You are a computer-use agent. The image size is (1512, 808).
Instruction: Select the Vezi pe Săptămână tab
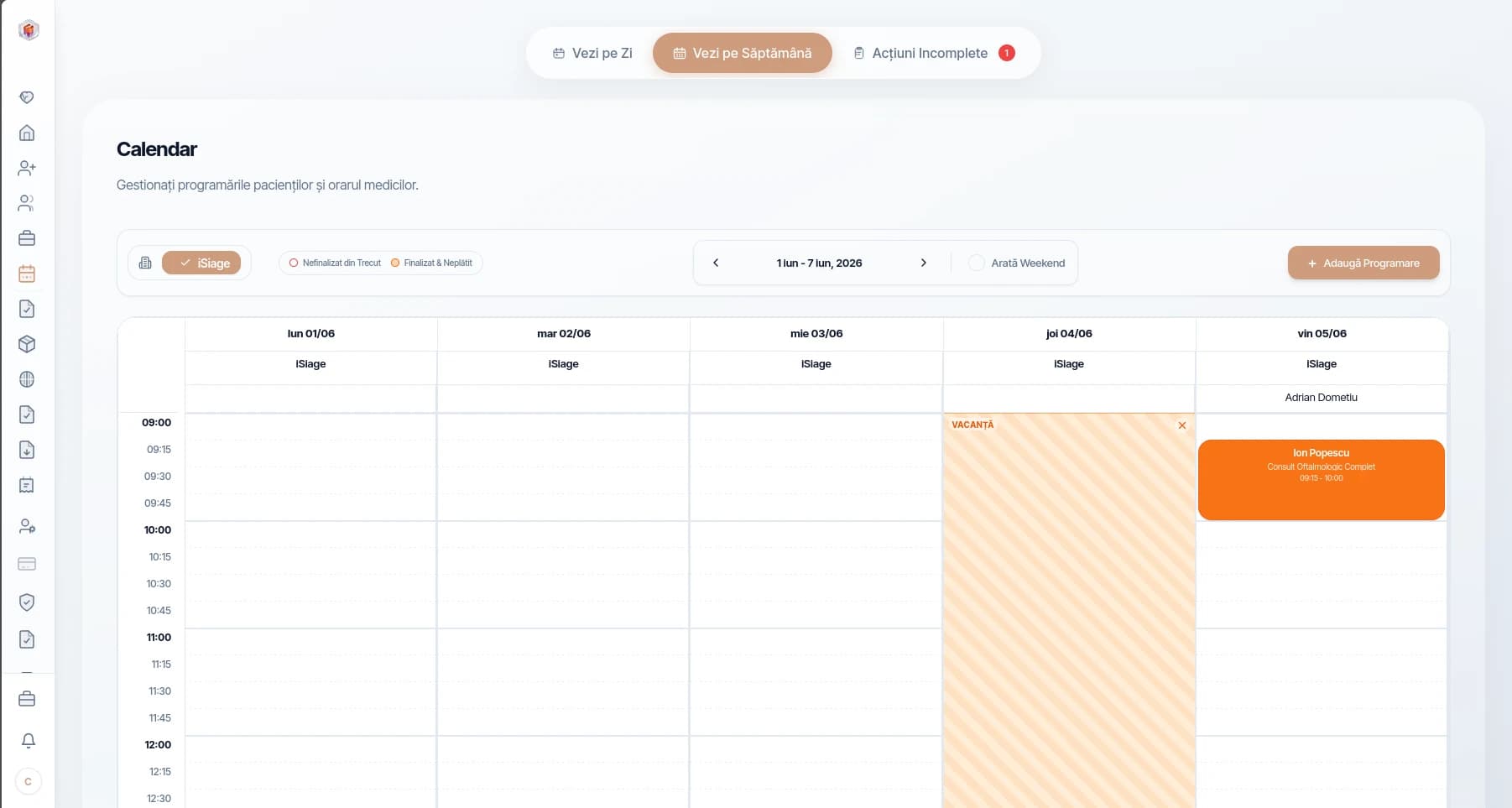pyautogui.click(x=743, y=53)
